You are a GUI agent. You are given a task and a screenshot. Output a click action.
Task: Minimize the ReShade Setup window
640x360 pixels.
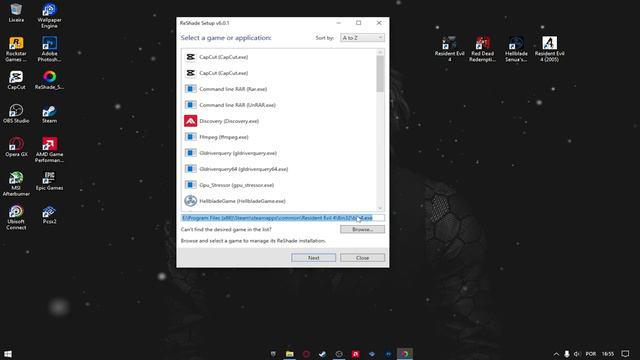[x=338, y=23]
